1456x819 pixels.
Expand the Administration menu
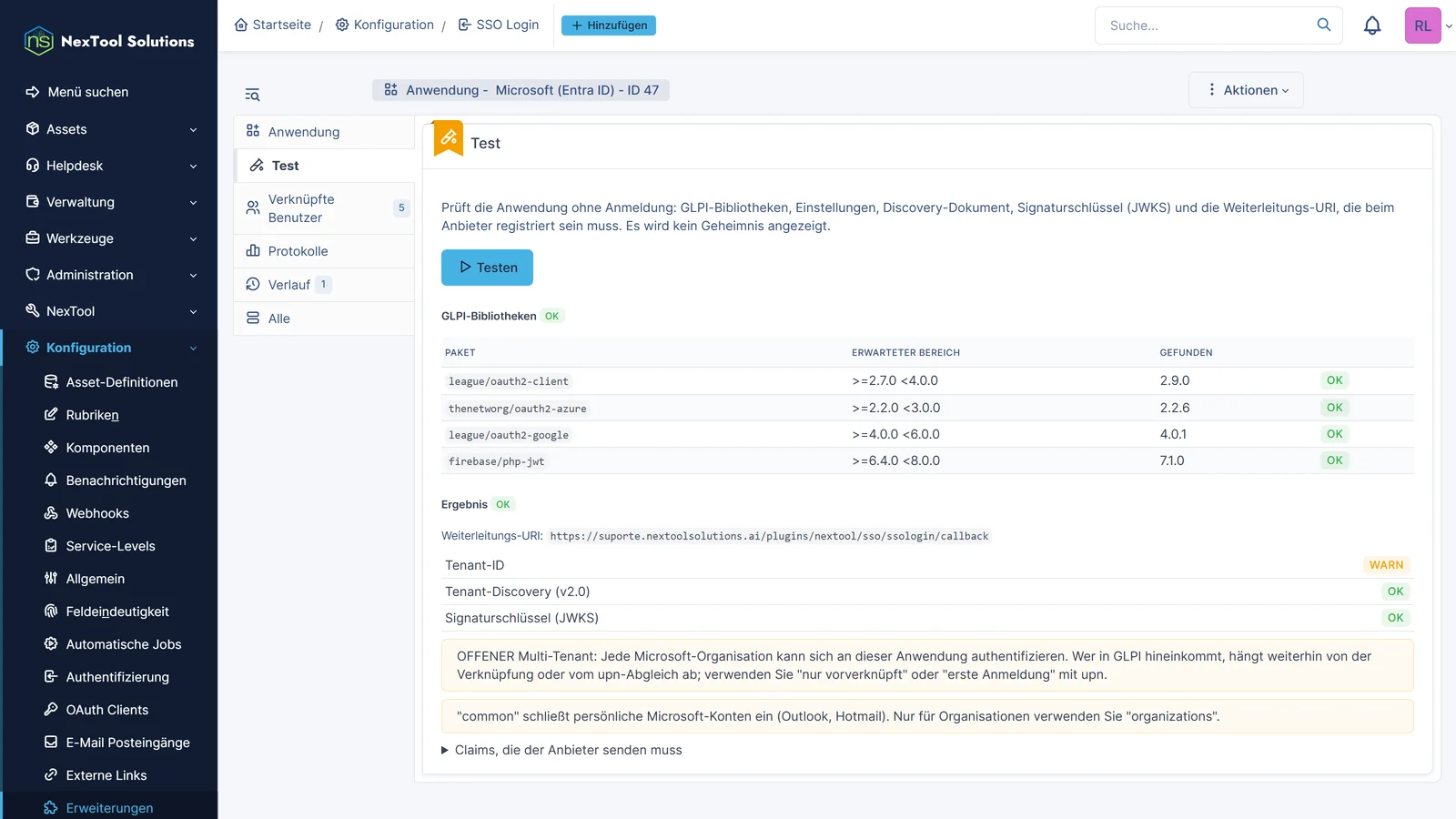pos(109,275)
